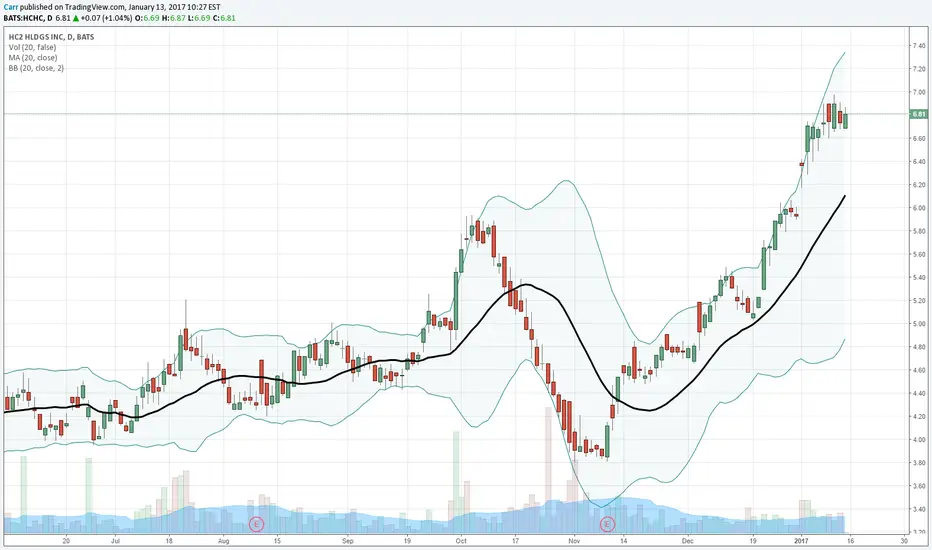This screenshot has width=932, height=550.
Task: Click the close value 'C:6.81'
Action: 224,18
